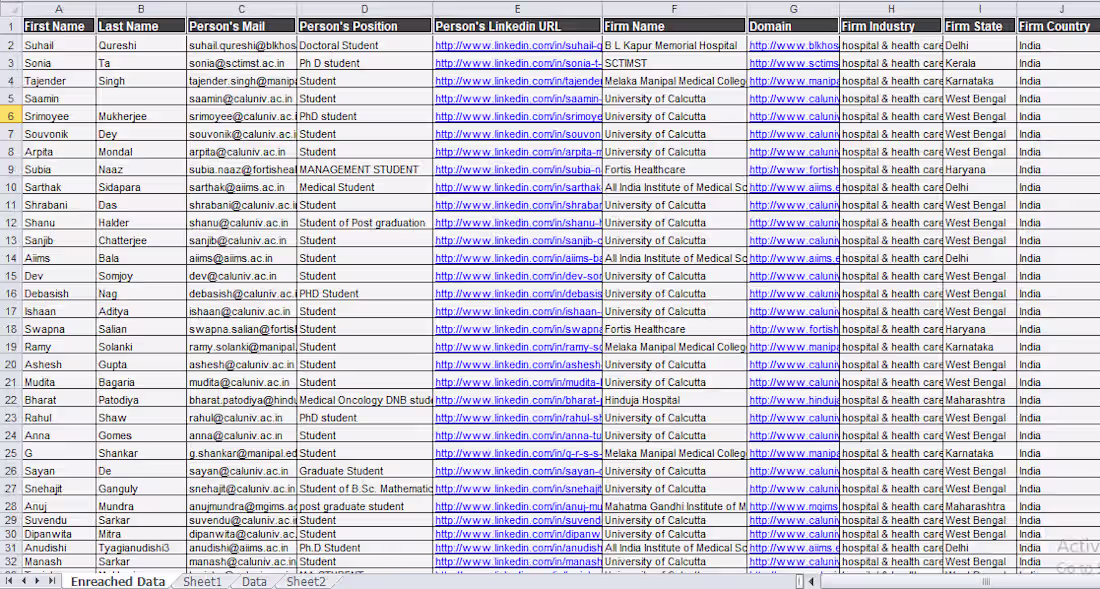Click the 'Firm Industry' header cell

(891, 26)
